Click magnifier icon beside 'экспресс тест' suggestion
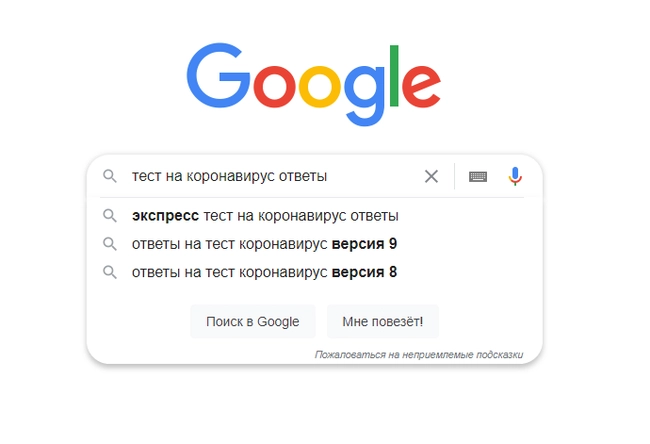 click(110, 215)
